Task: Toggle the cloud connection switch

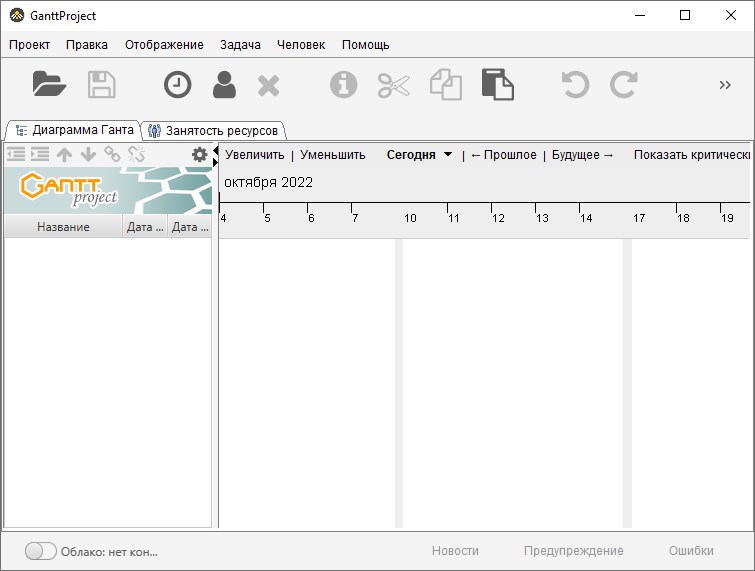Action: [x=40, y=551]
